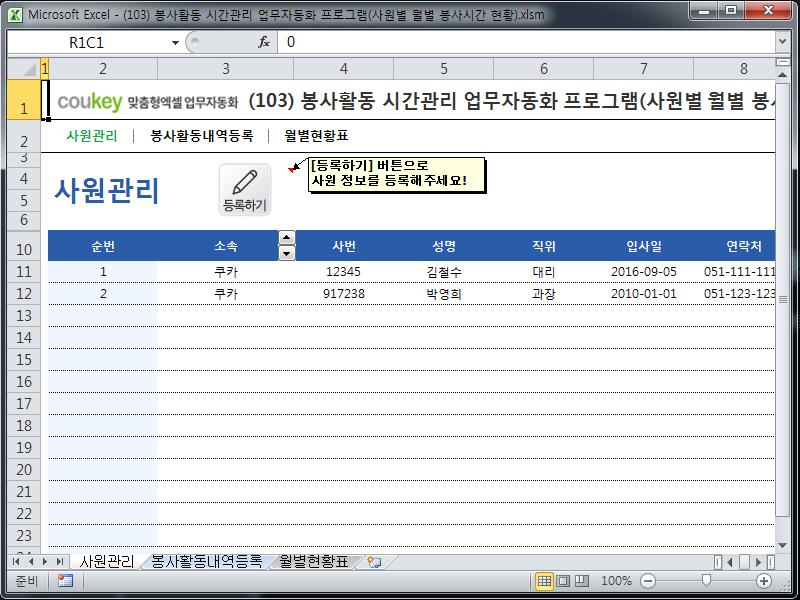Click the cell with 12345
Viewport: 800px width, 600px height.
[x=344, y=271]
